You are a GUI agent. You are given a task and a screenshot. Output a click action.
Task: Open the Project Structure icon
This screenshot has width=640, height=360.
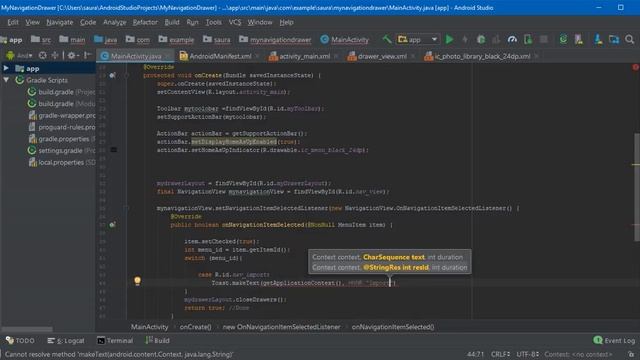click(x=613, y=39)
